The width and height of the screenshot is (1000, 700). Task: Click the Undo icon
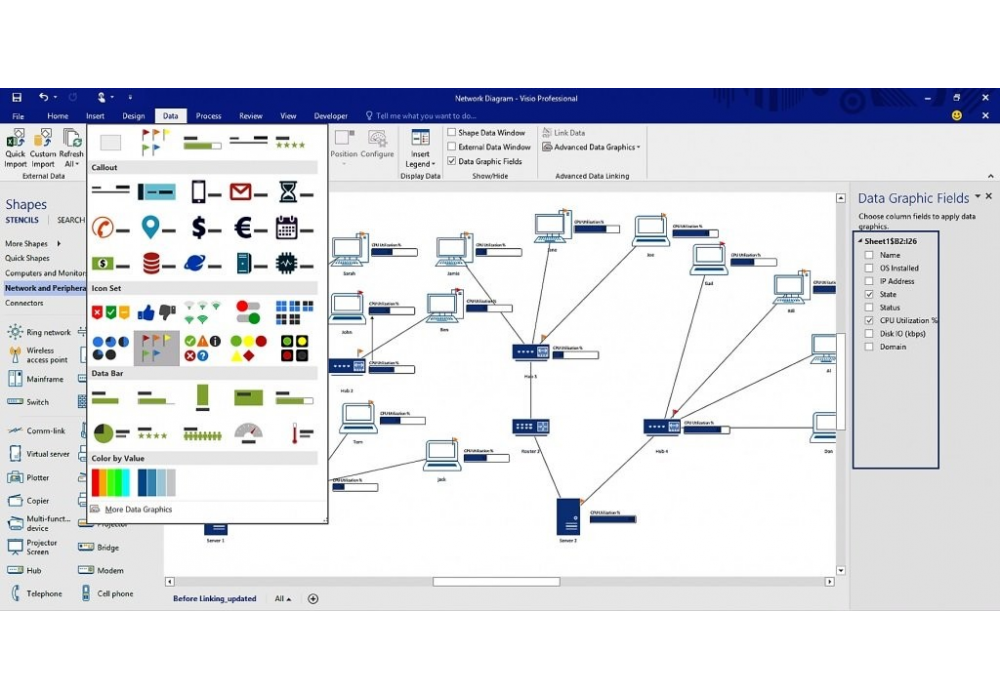click(43, 97)
